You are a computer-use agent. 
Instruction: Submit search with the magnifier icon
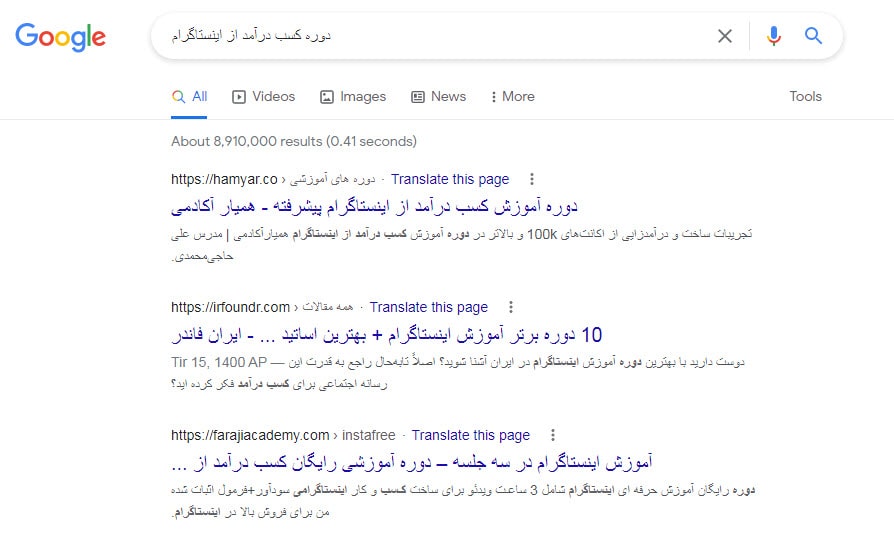[x=813, y=36]
